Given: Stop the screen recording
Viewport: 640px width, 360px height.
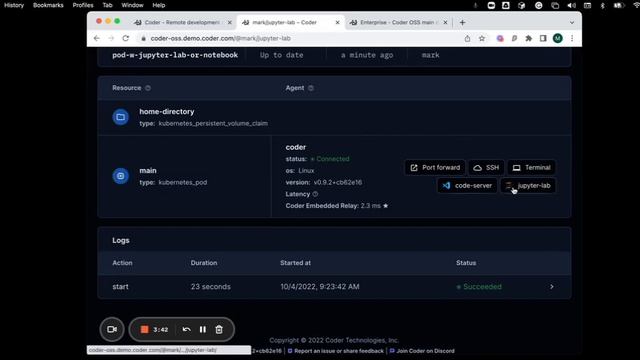Looking at the screenshot, I should tap(144, 329).
